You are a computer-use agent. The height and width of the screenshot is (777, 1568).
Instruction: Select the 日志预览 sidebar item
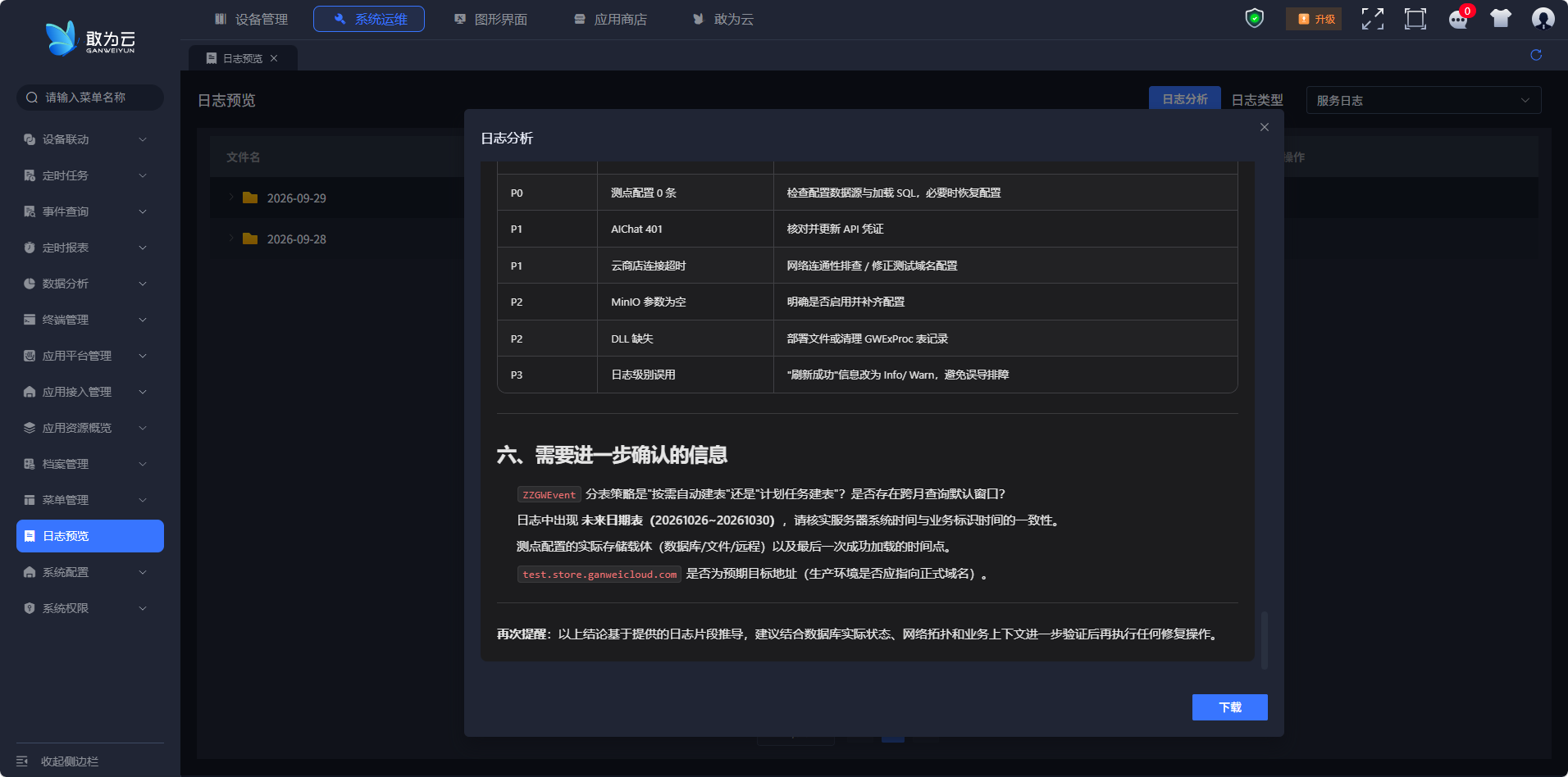90,536
